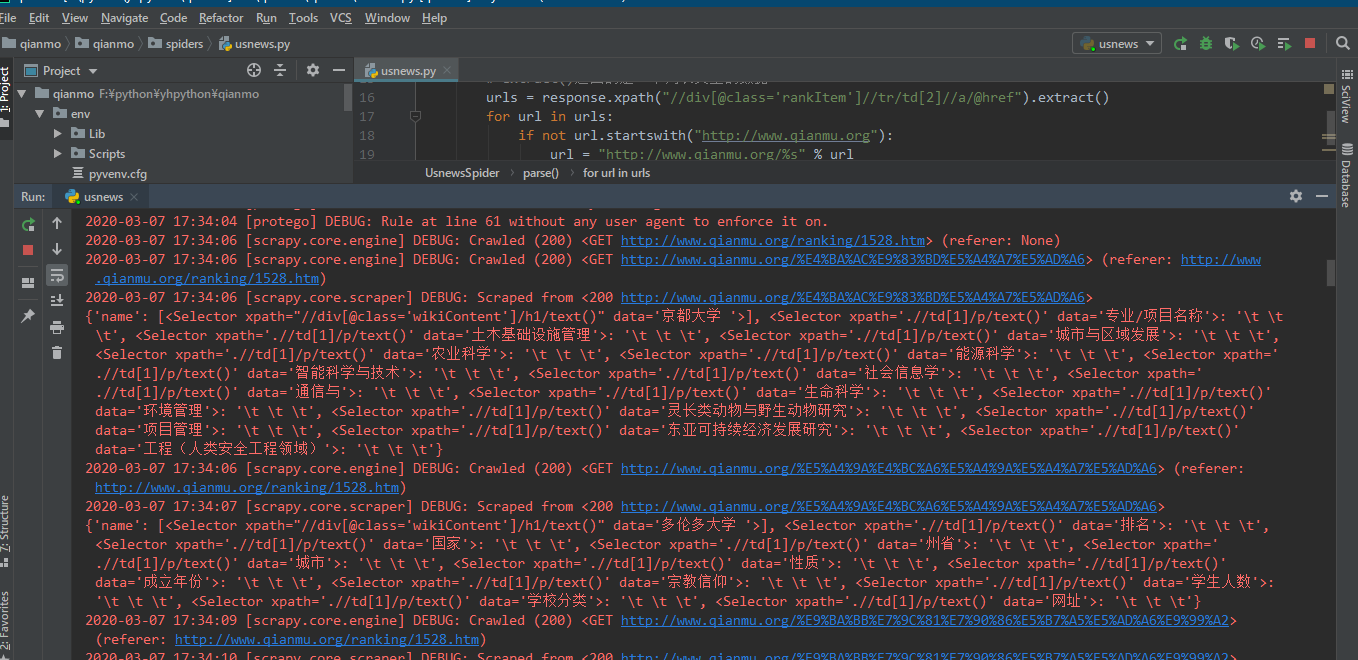Toggle the Database side panel
This screenshot has height=660, width=1358.
click(x=1346, y=177)
